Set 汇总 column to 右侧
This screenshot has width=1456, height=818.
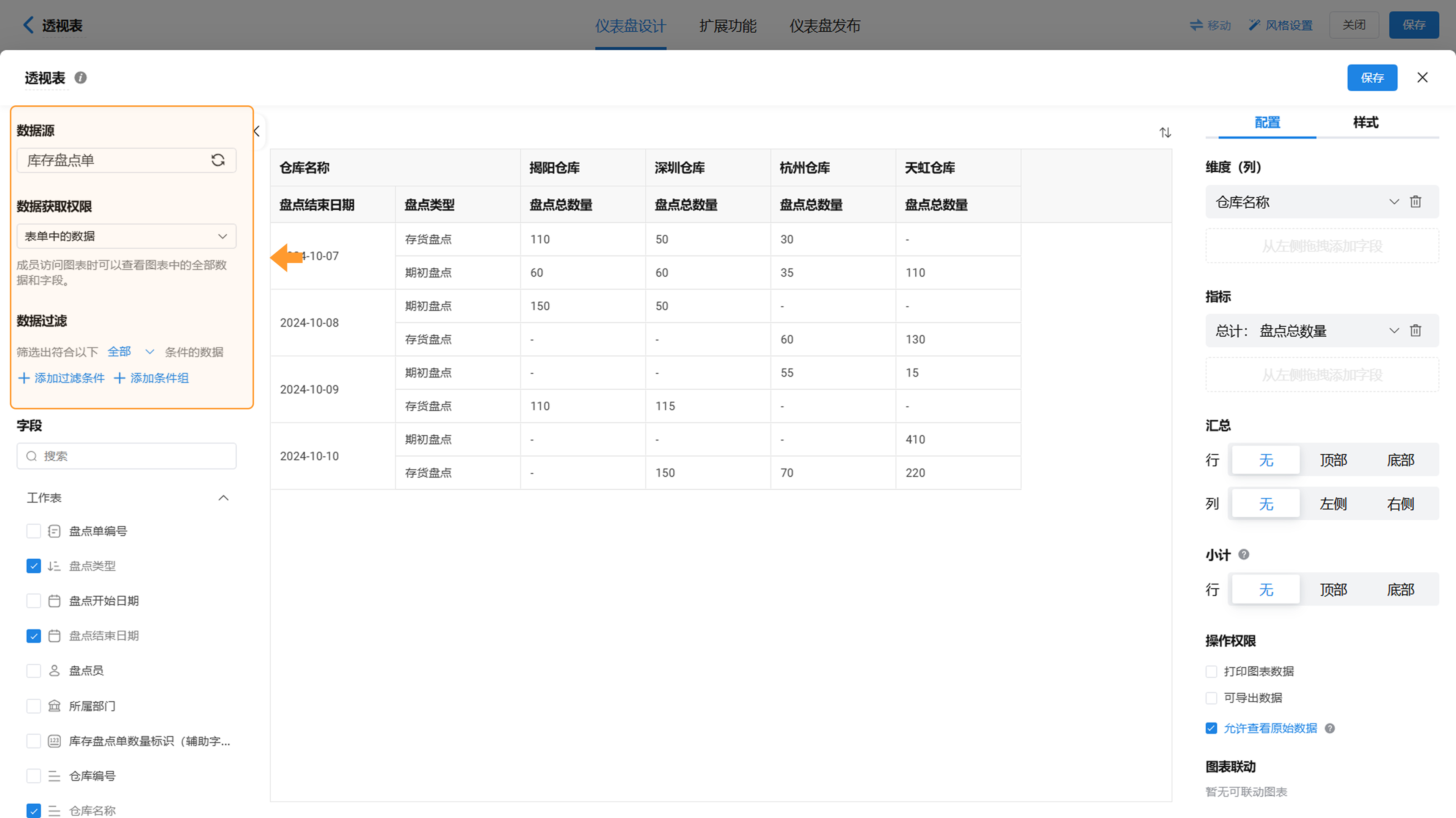point(1400,503)
